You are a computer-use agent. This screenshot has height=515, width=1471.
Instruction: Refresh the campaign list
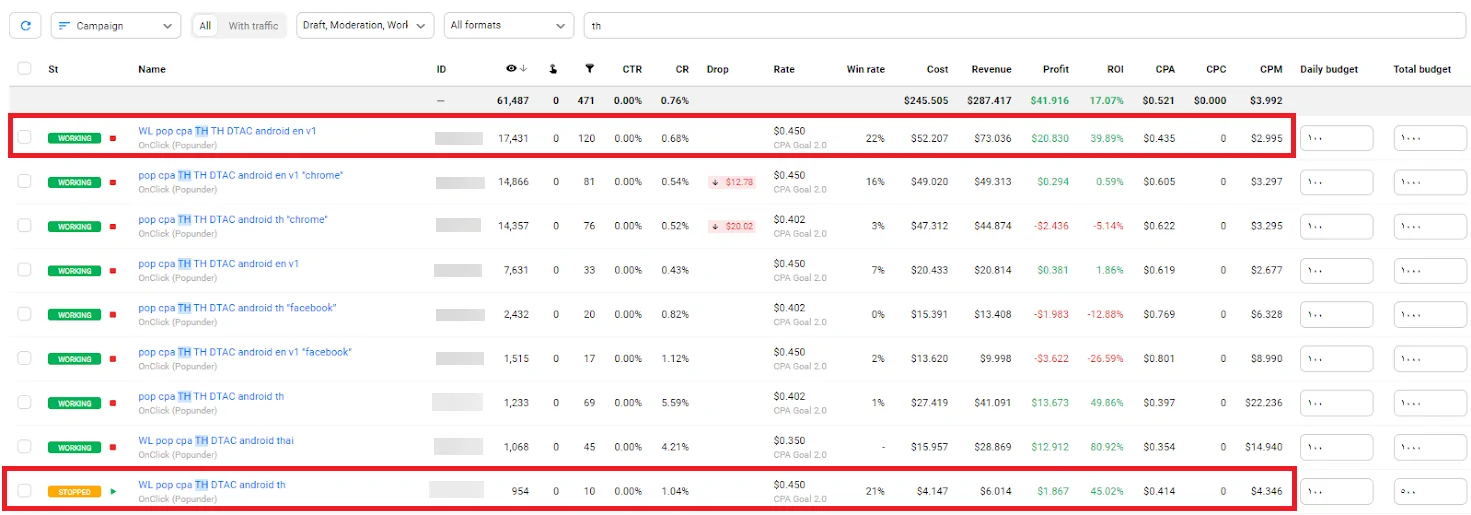coord(25,25)
